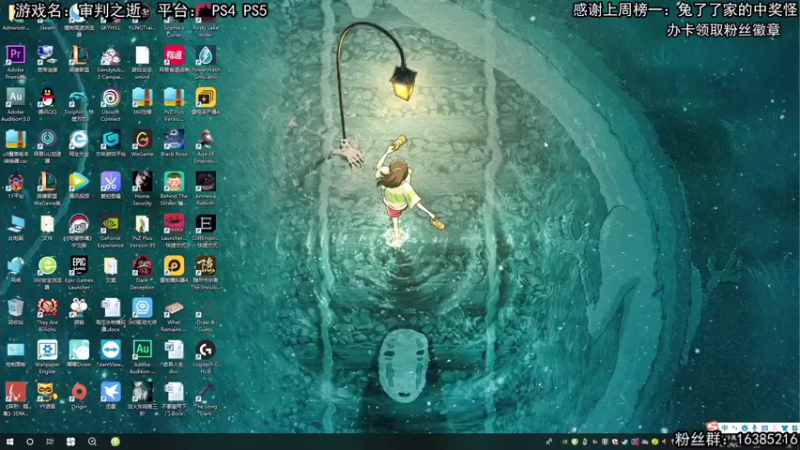The width and height of the screenshot is (800, 450).
Task: Open PvZ Plus Version 95 folder
Action: click(142, 223)
